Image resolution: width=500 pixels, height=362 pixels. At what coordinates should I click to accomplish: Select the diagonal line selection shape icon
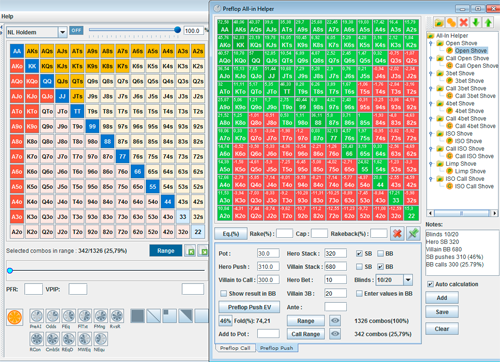point(153,316)
